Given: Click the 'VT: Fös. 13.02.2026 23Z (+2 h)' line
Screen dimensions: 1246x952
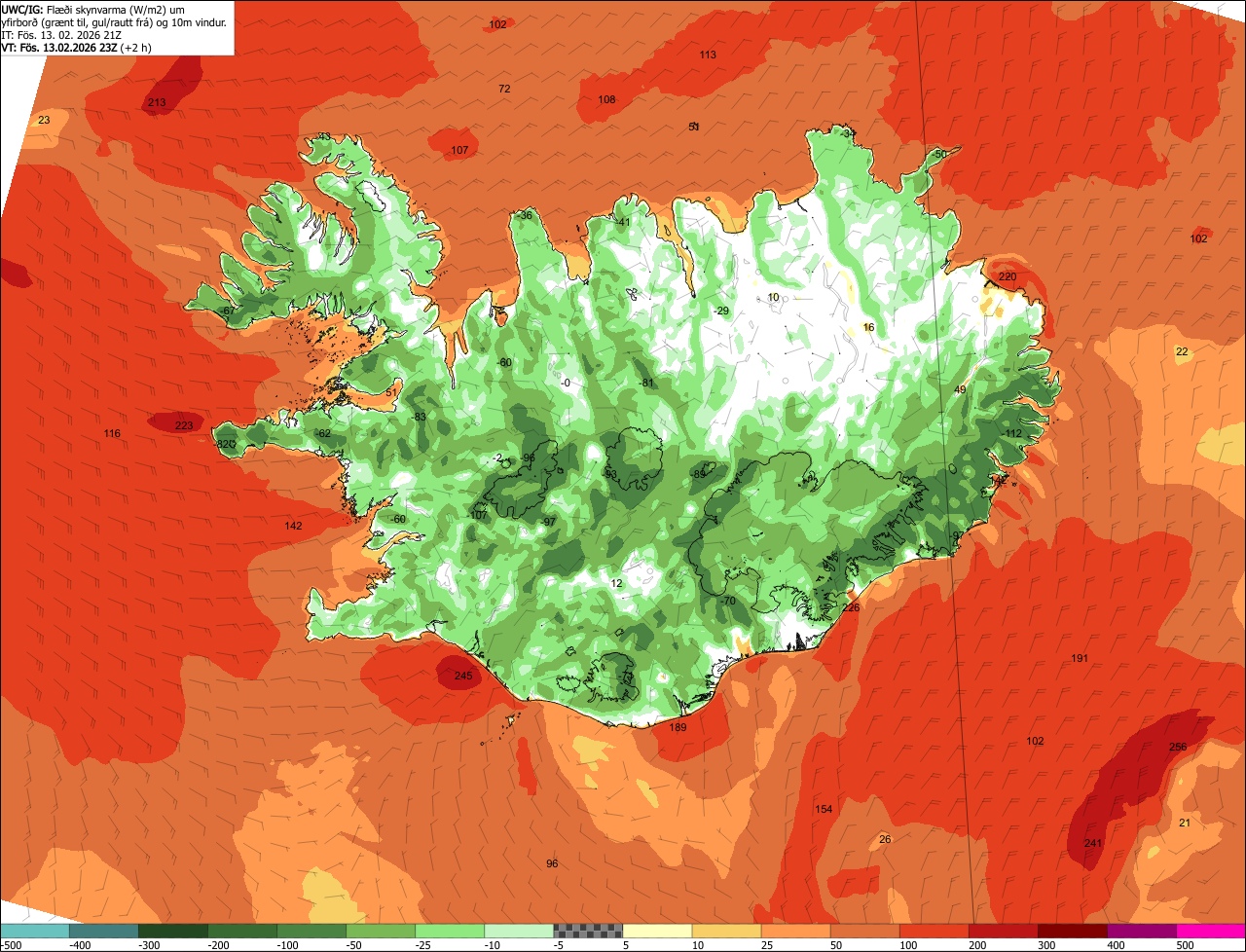Looking at the screenshot, I should click(76, 47).
